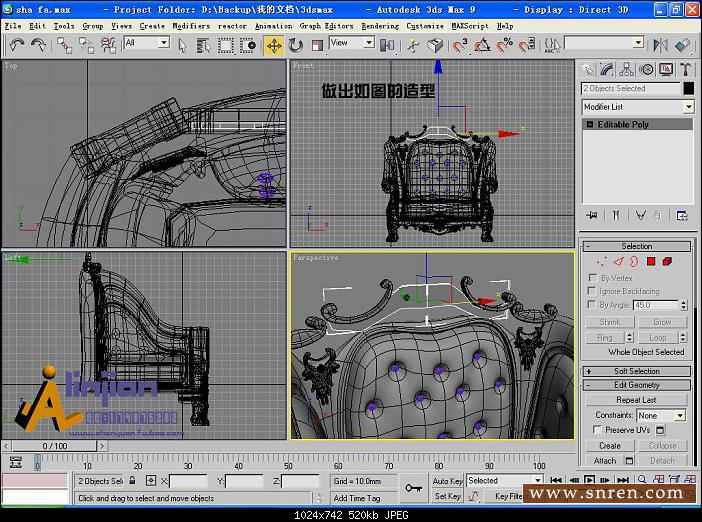Activate the Select and Rotate tool
Image resolution: width=702 pixels, height=522 pixels.
tap(295, 45)
